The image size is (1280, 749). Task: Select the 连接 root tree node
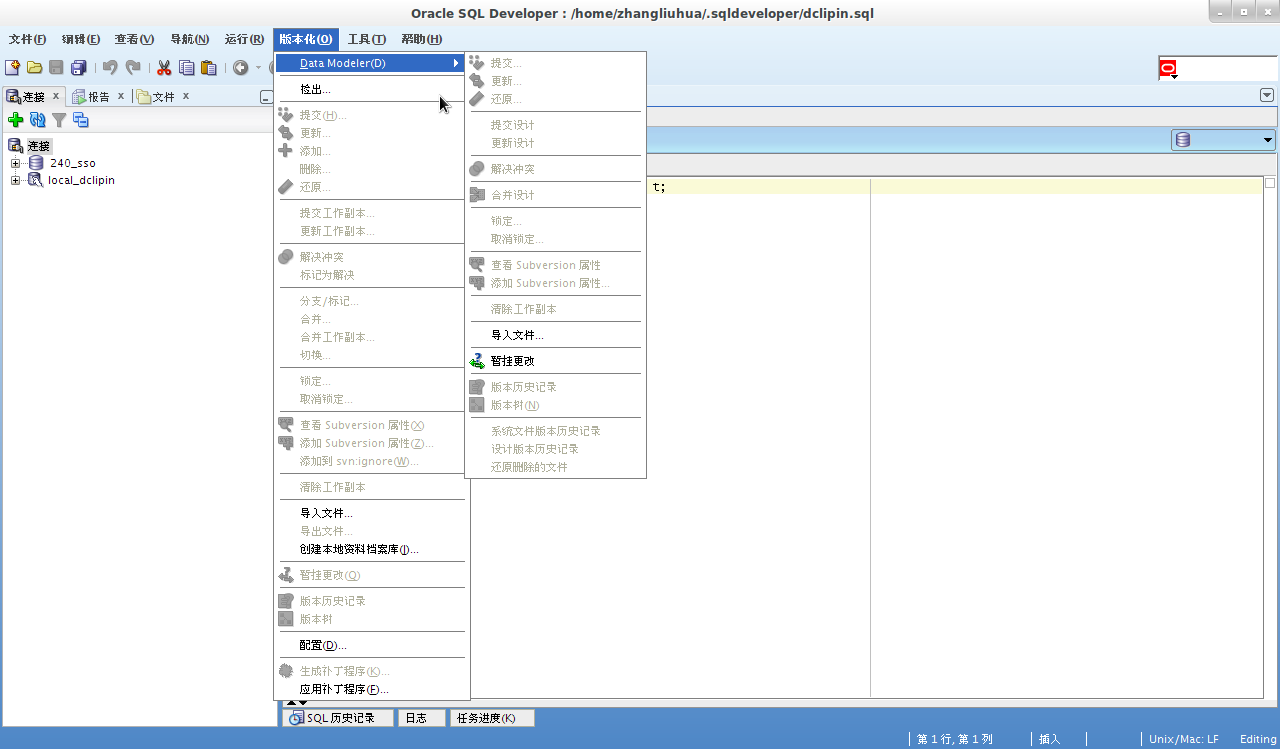(39, 146)
